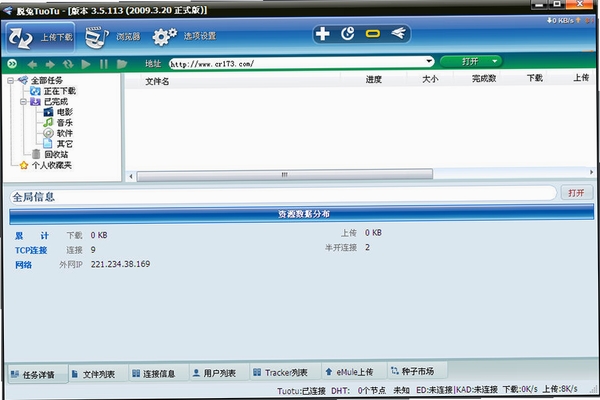Switch to the Tracker列表 tab
The height and width of the screenshot is (400, 600).
tap(285, 372)
